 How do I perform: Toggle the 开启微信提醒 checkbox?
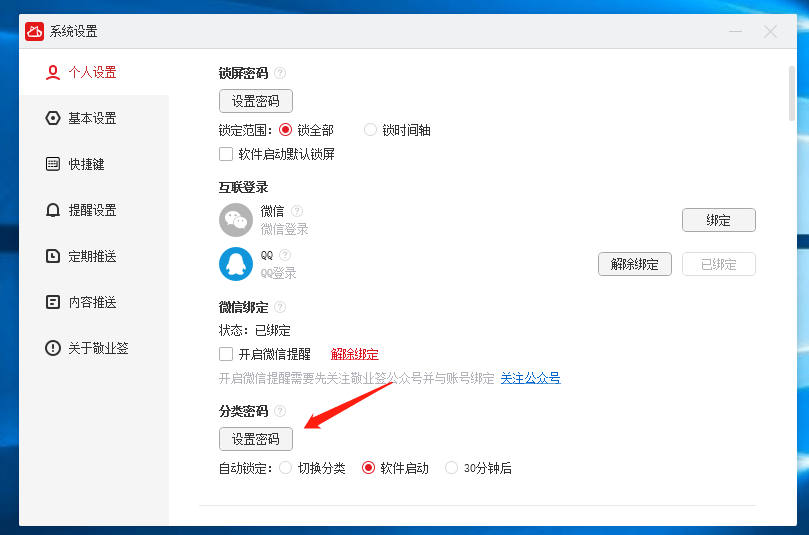pyautogui.click(x=226, y=354)
